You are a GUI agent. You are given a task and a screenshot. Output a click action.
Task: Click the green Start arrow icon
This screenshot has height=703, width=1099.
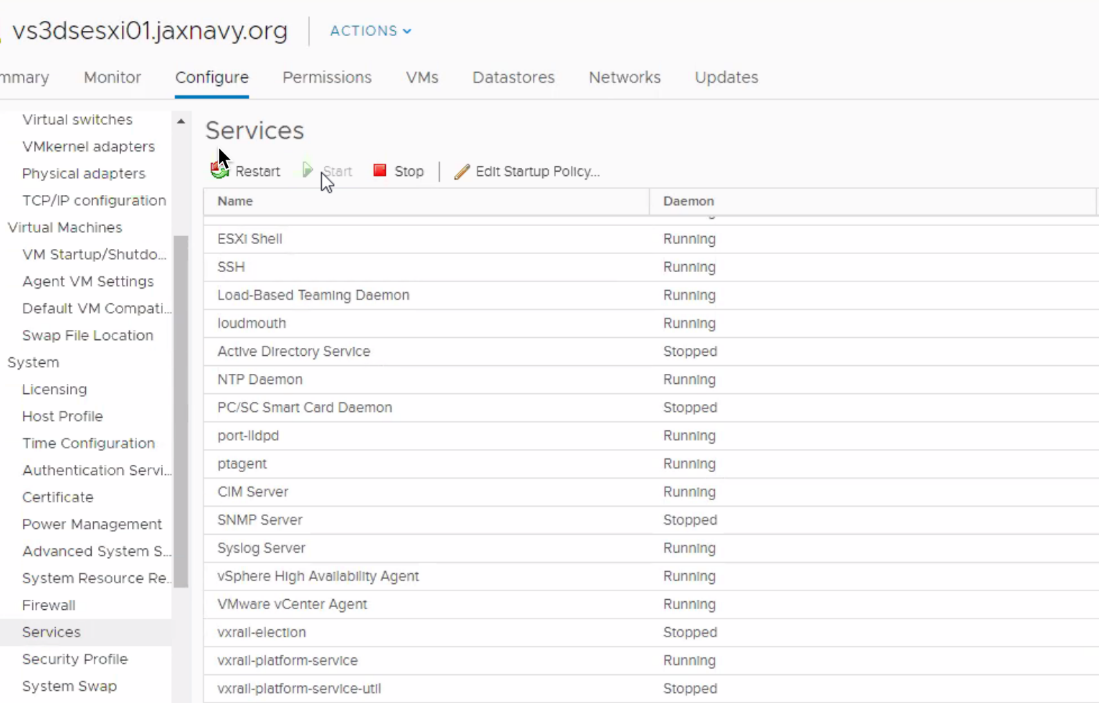pos(307,170)
